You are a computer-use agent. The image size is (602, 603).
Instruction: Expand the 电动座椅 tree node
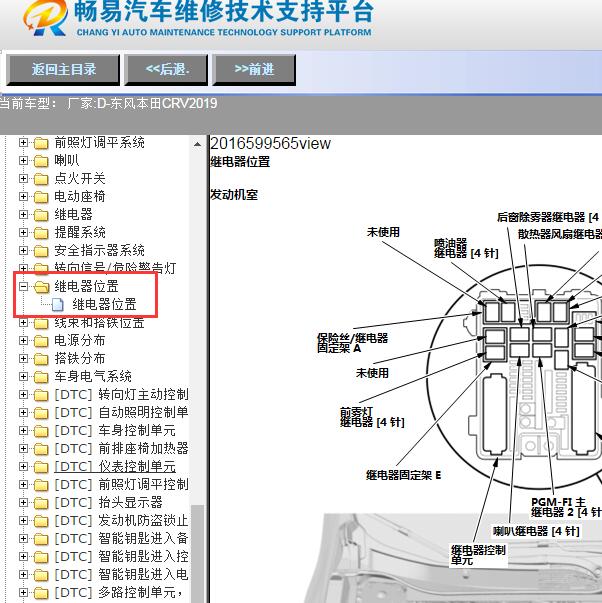pos(23,197)
